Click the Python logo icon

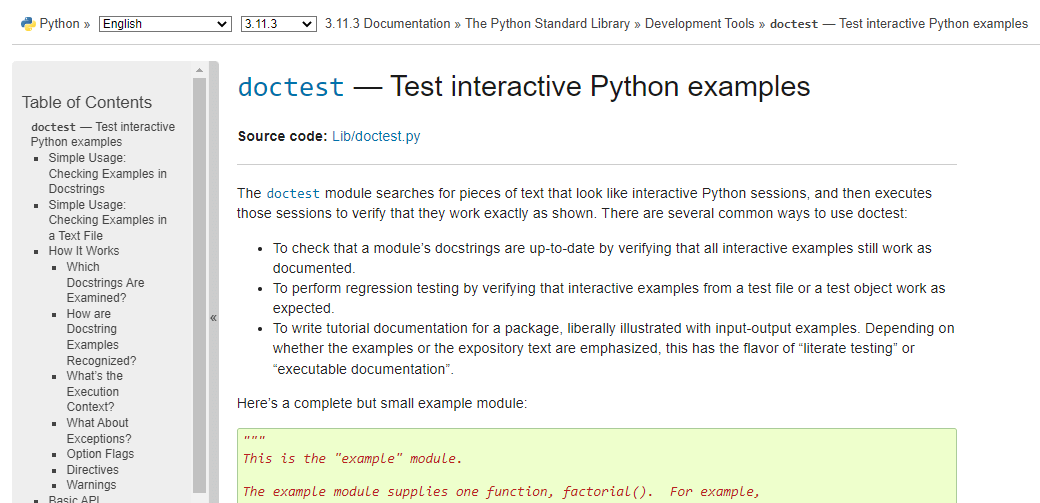tap(28, 24)
